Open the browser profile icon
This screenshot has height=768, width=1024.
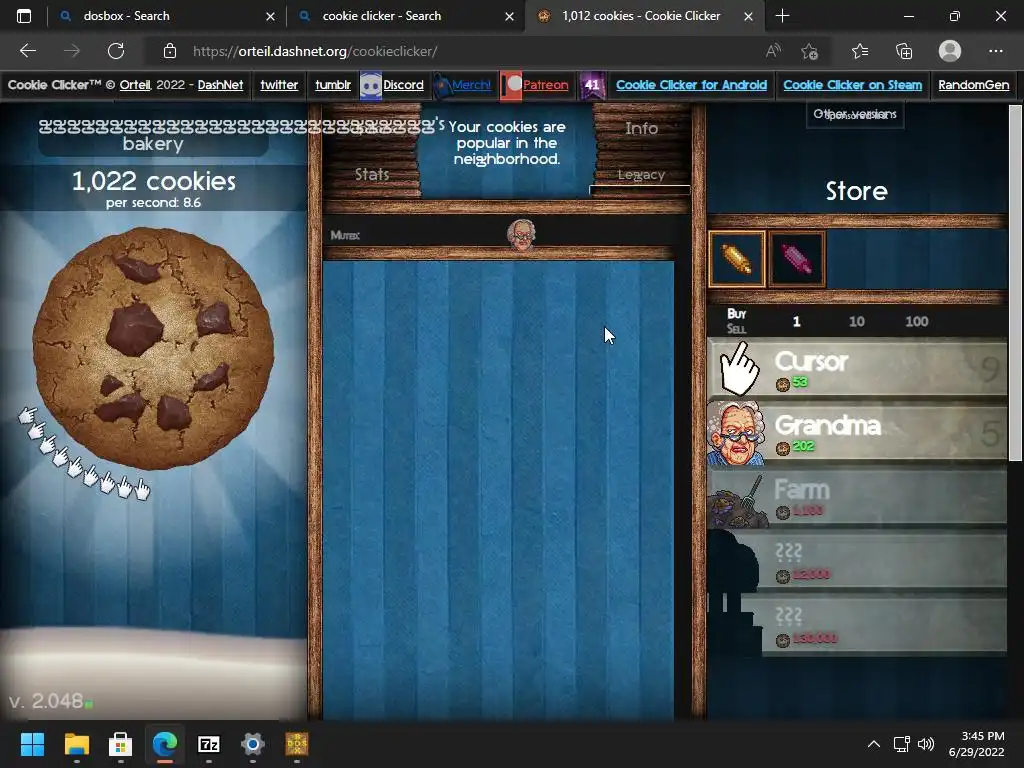pos(950,51)
